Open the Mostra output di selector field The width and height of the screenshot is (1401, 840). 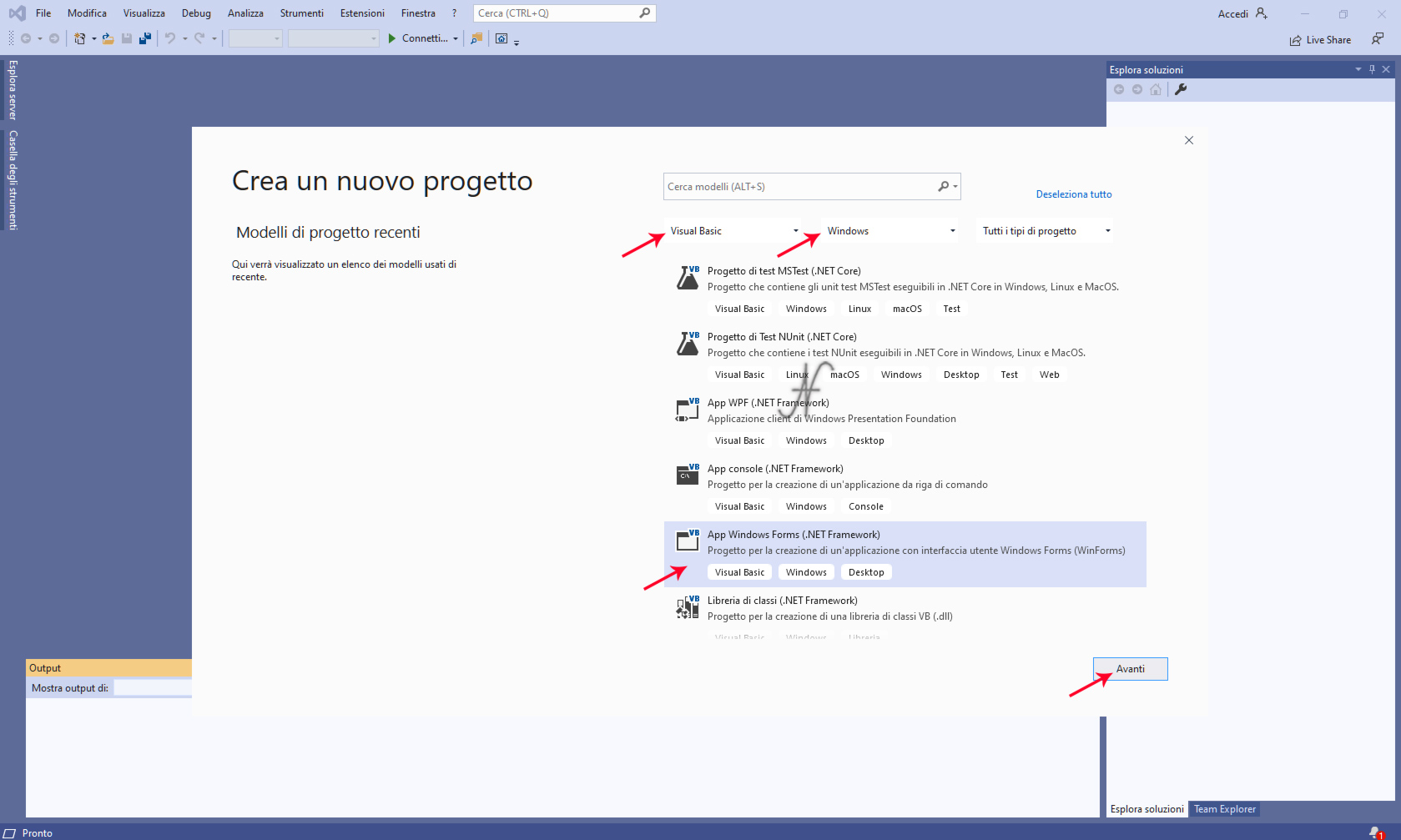tap(153, 688)
